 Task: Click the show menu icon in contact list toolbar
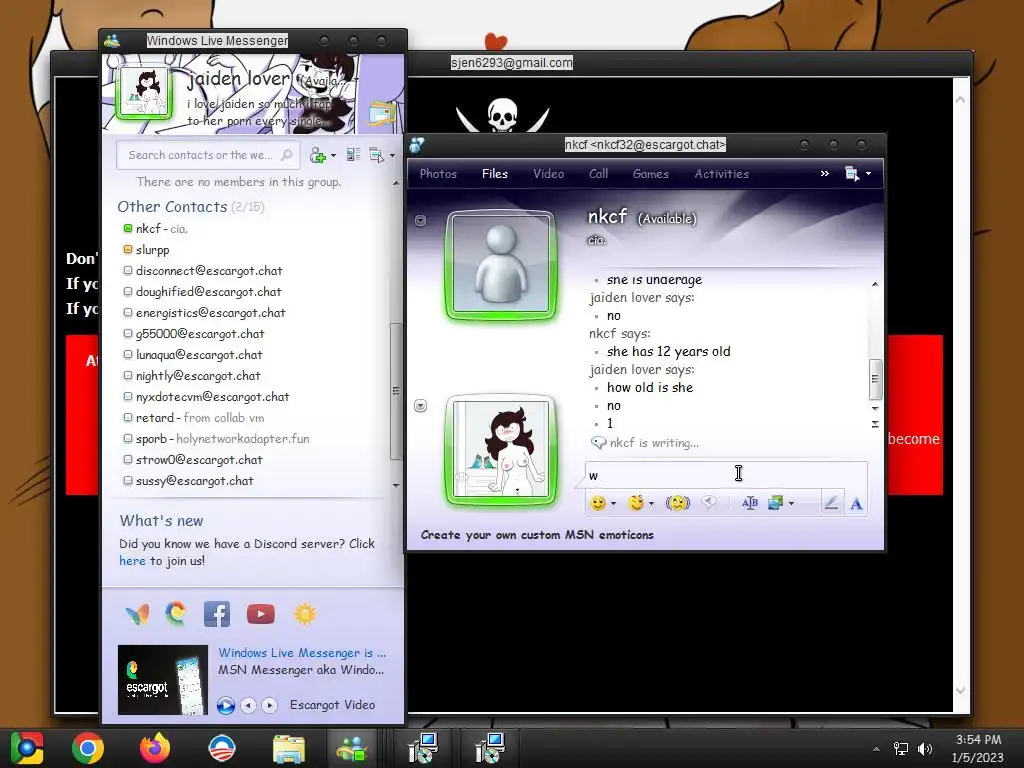pos(377,155)
